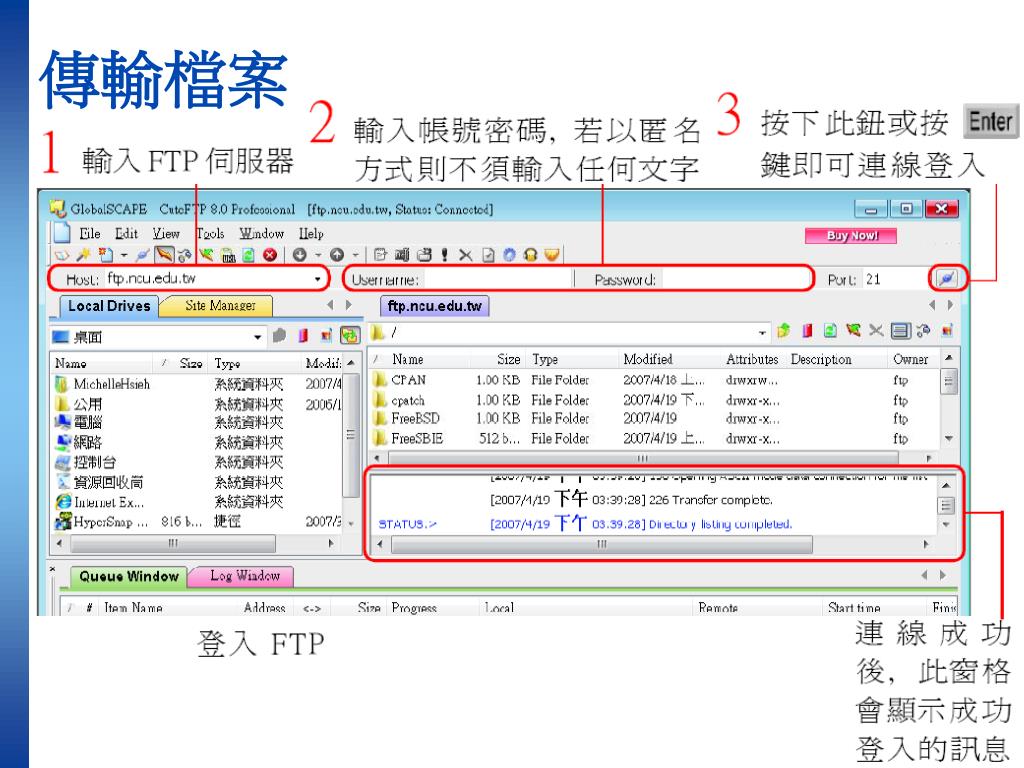Open the New document dropdown arrow
The image size is (1024, 768).
tap(123, 255)
